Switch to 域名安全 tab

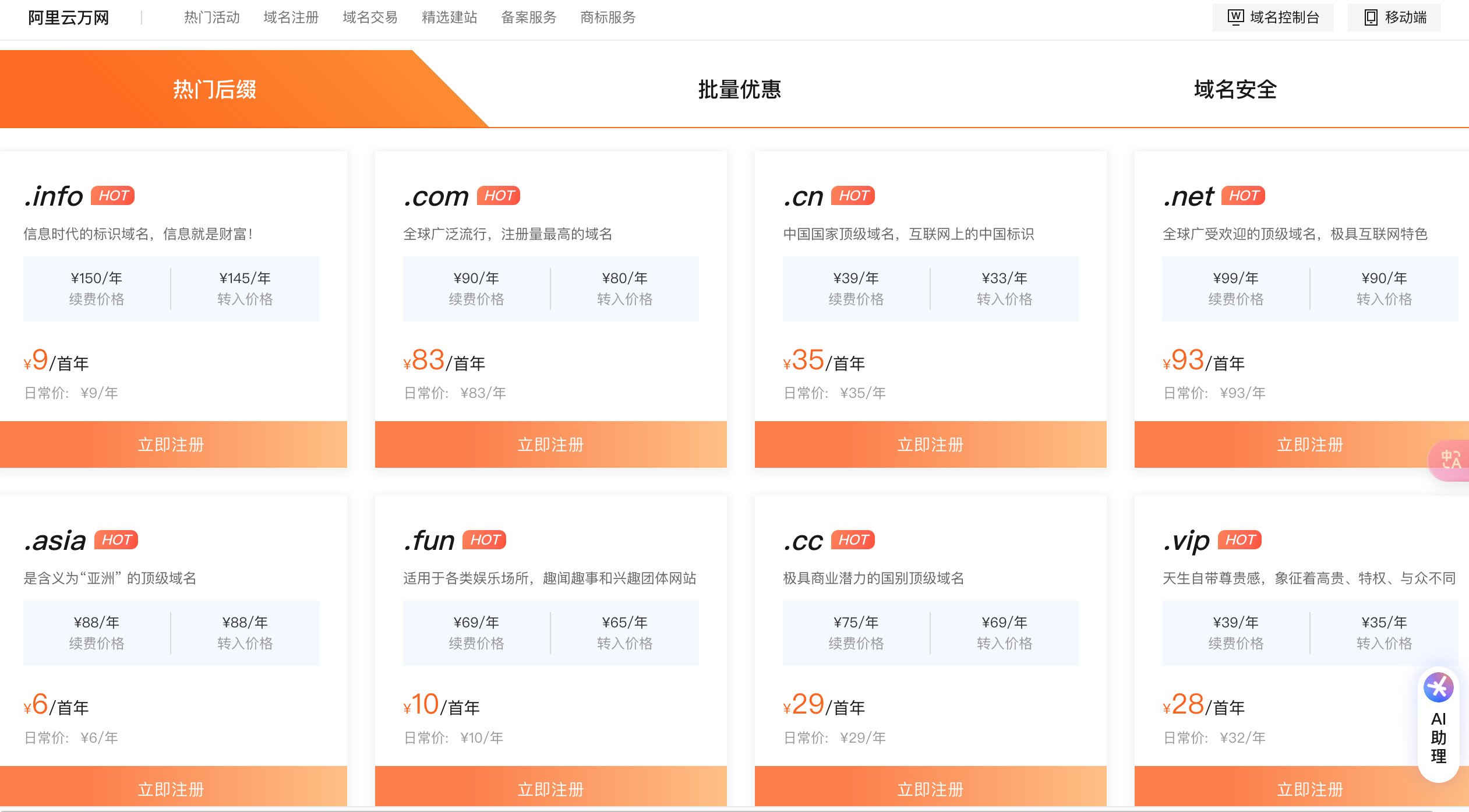click(x=1235, y=89)
